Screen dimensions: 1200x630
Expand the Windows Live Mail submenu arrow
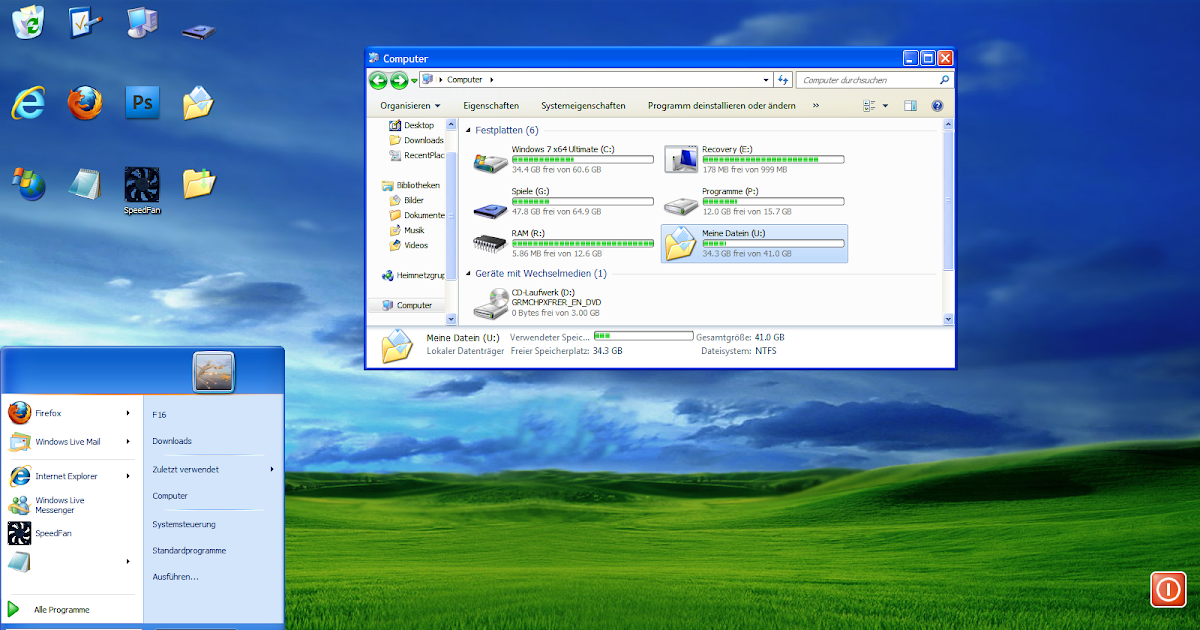point(128,441)
